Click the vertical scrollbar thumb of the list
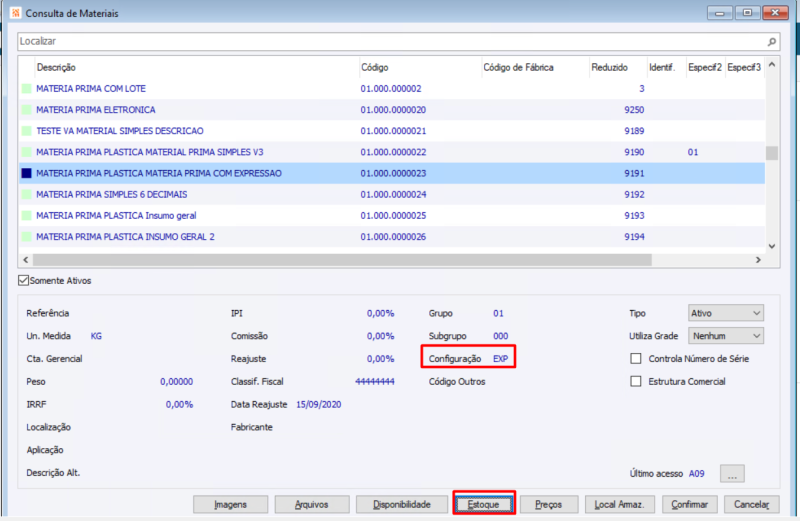The image size is (800, 521). (772, 153)
